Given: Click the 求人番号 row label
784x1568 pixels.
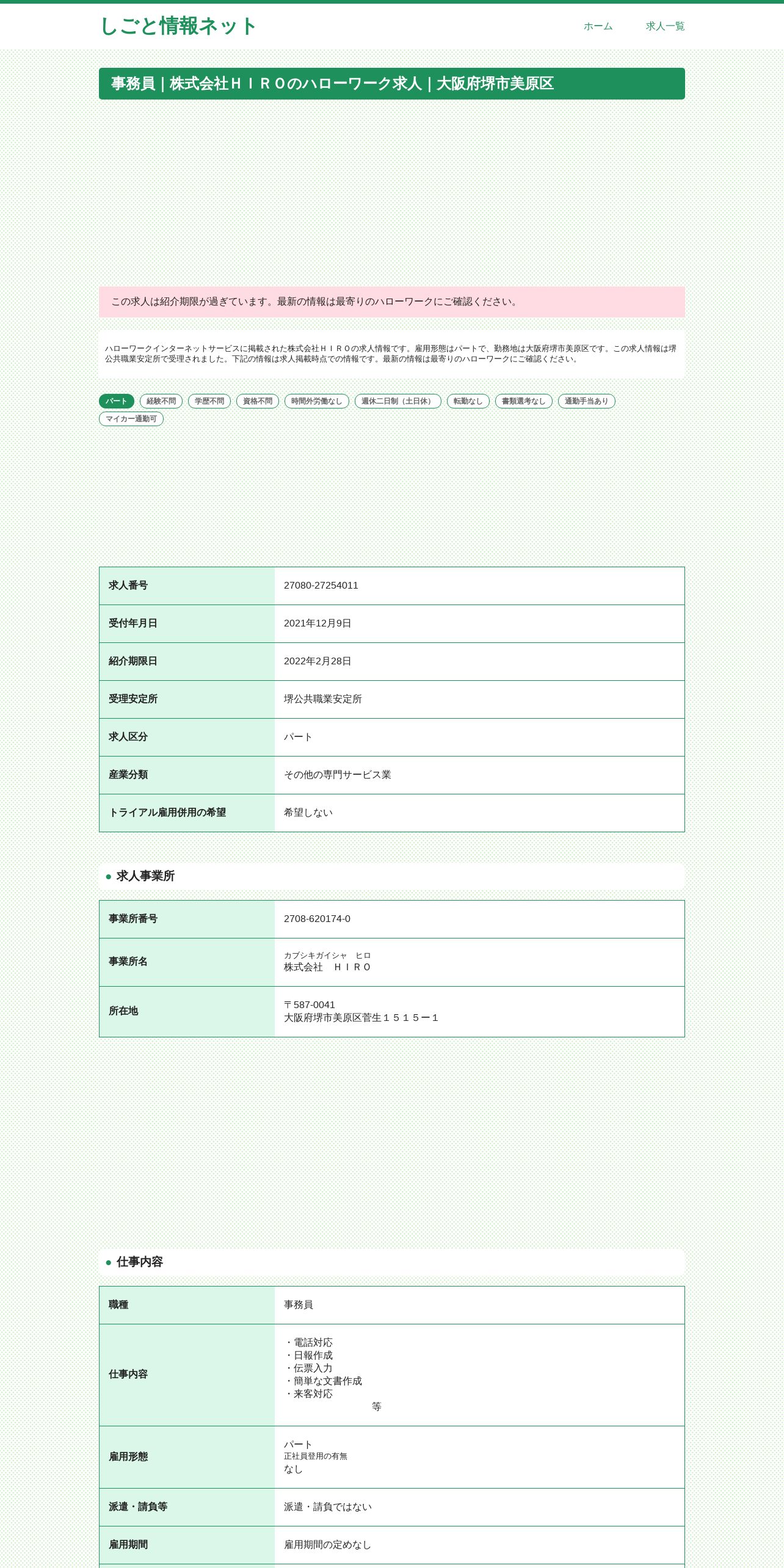Looking at the screenshot, I should [128, 586].
